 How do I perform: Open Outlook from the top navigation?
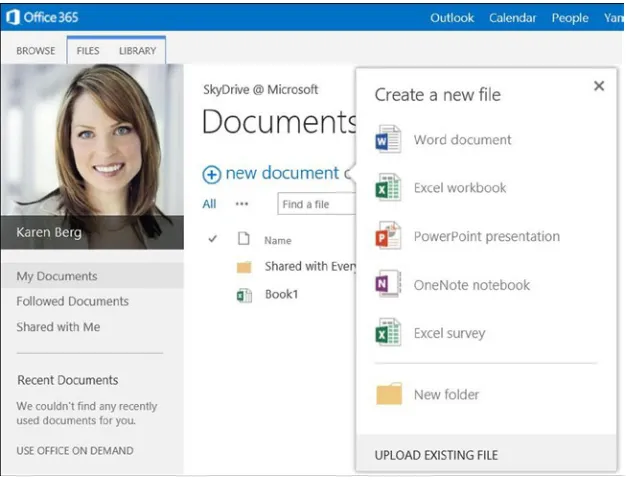452,18
